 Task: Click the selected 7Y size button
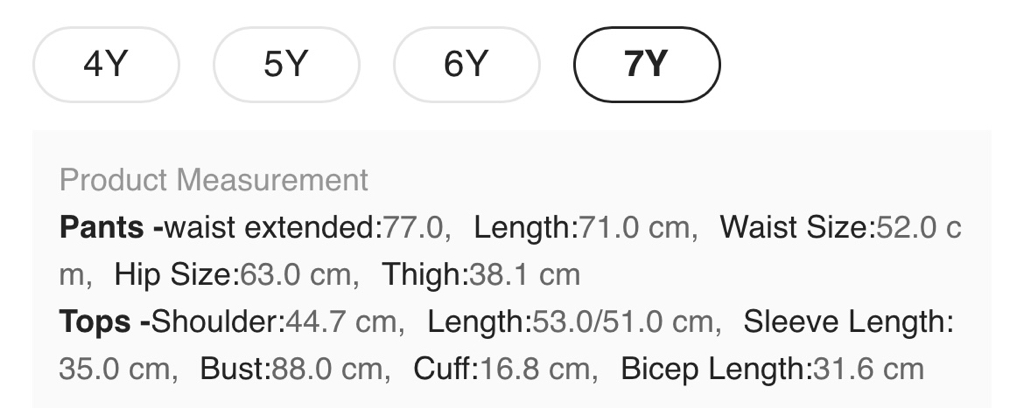click(x=646, y=65)
